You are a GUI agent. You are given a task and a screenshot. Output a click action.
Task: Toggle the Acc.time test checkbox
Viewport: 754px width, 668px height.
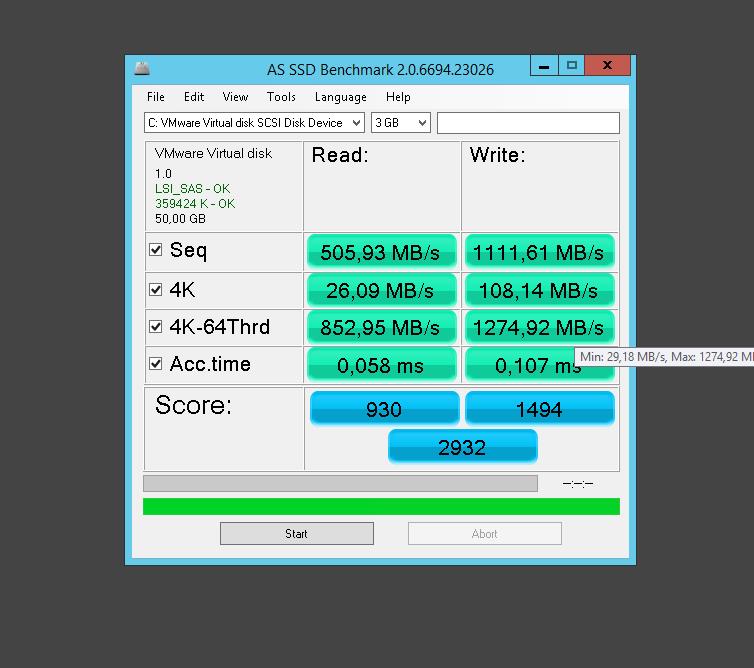pyautogui.click(x=156, y=364)
